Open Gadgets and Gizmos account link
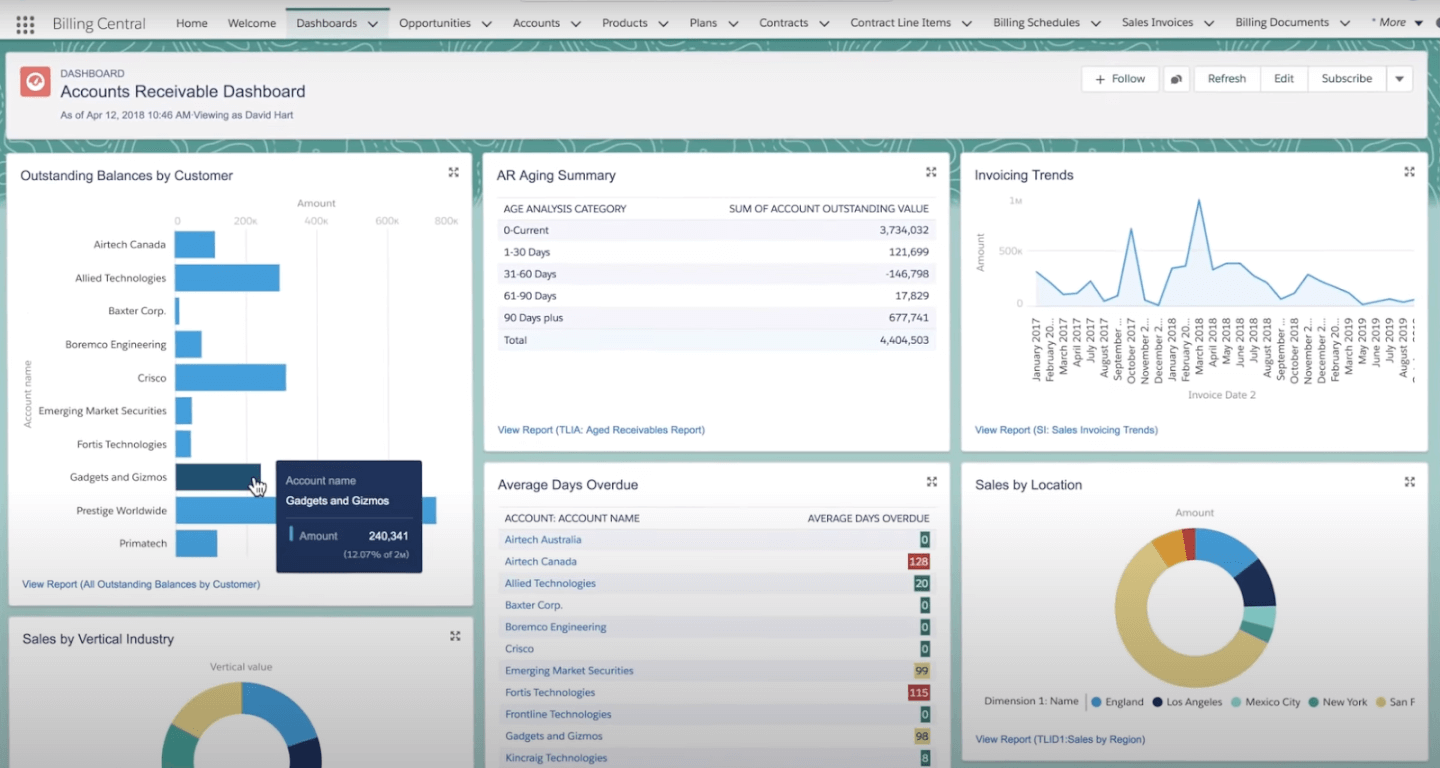 point(554,737)
